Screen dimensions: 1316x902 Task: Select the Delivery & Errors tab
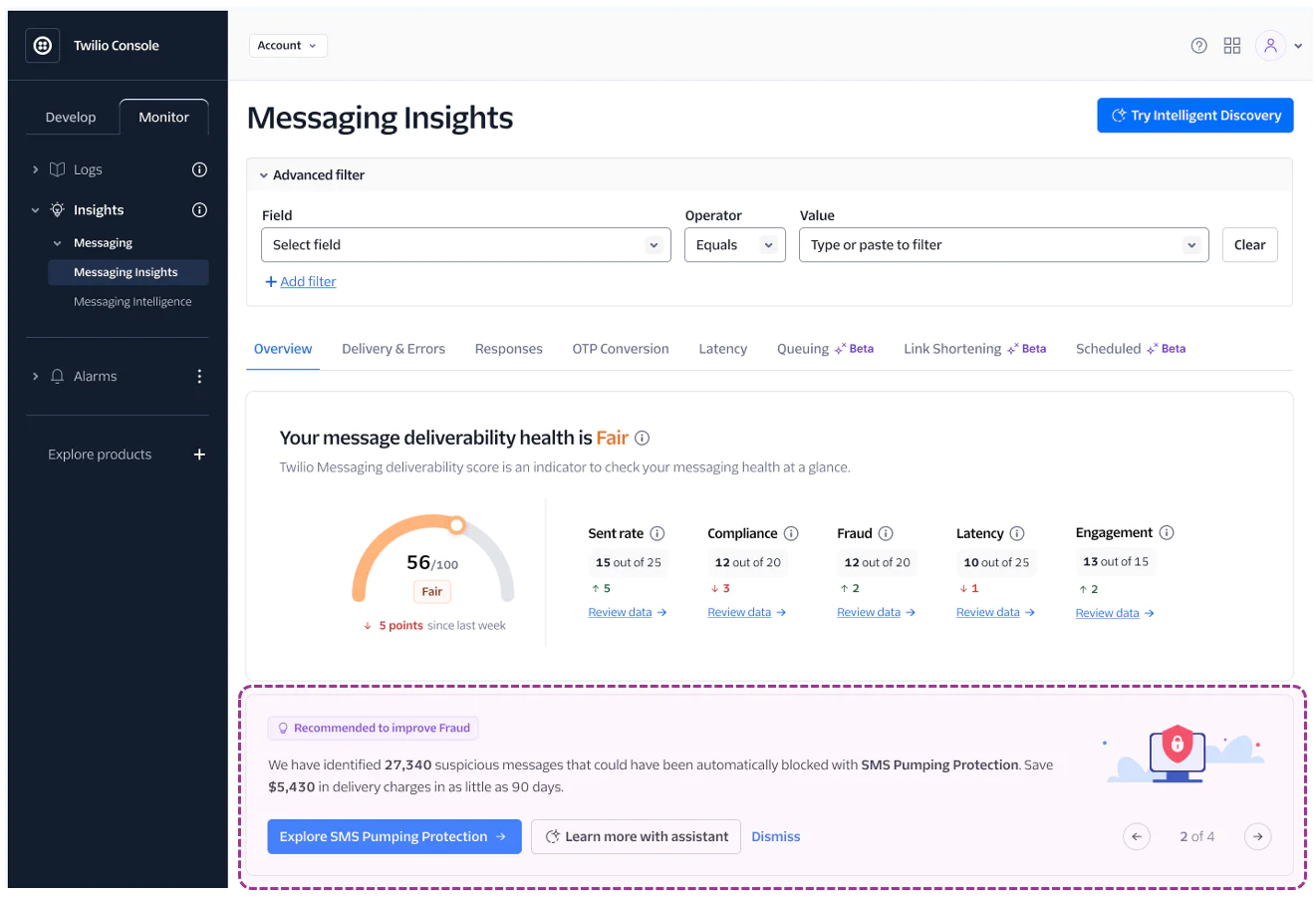point(394,349)
